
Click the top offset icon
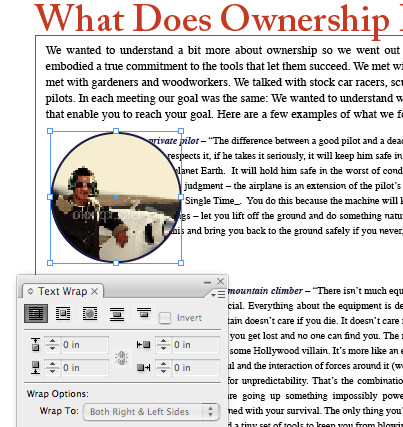(x=36, y=345)
